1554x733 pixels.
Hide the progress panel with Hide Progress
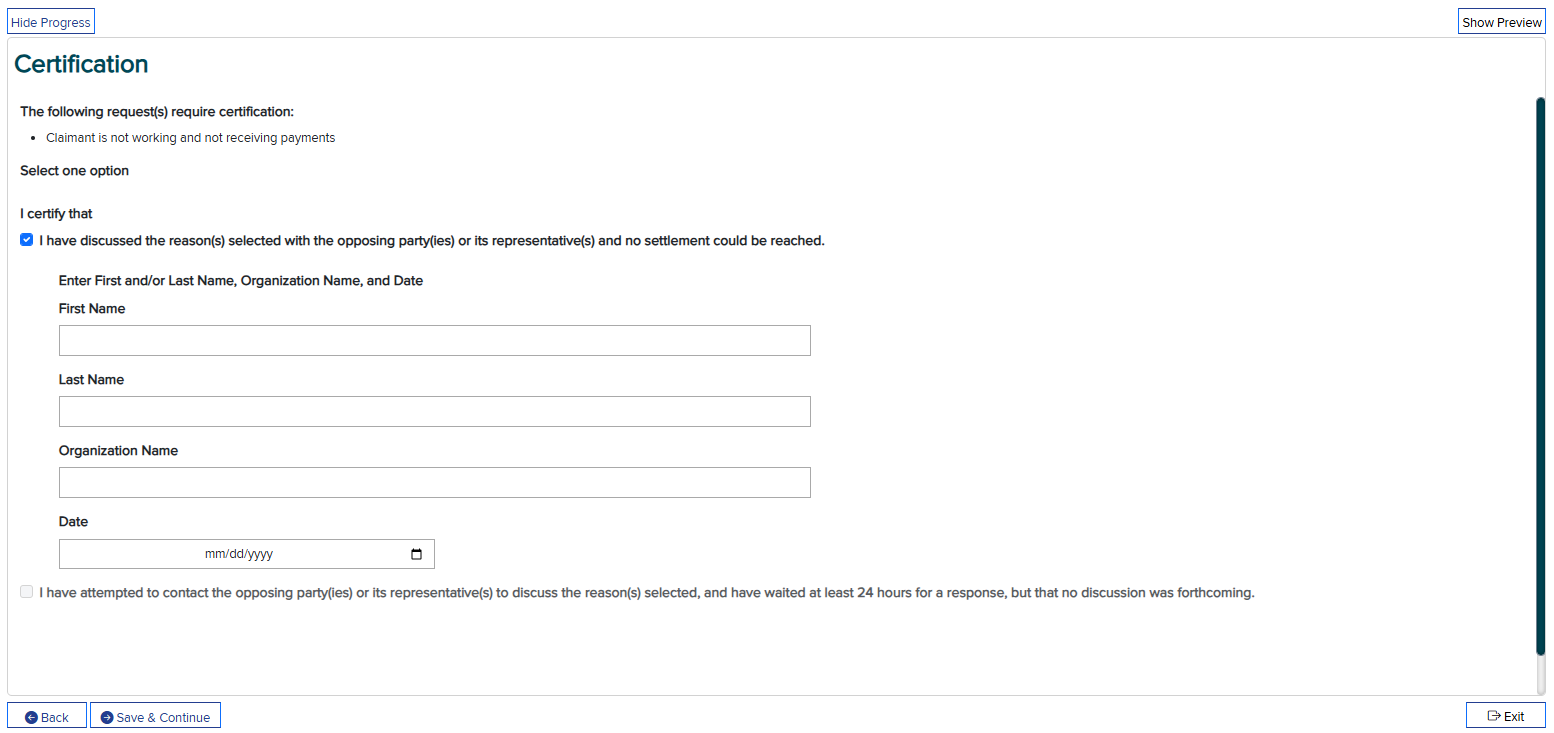[50, 22]
